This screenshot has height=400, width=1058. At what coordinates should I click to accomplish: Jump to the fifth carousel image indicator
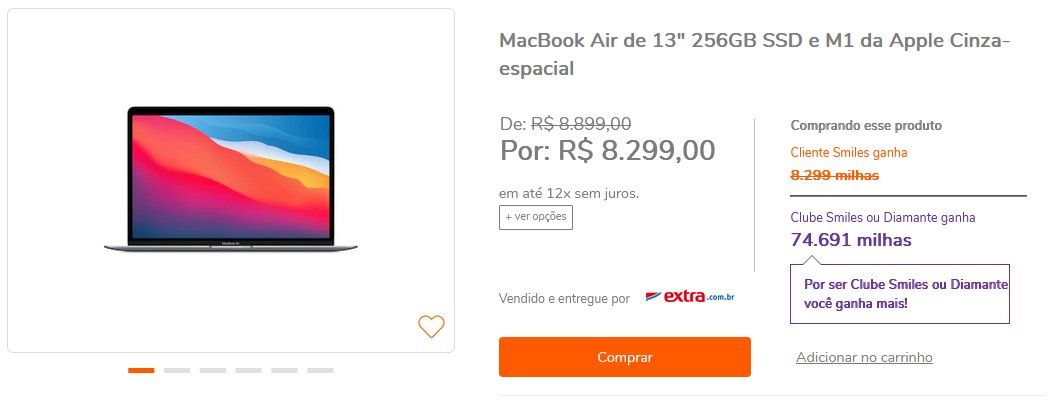pyautogui.click(x=284, y=370)
